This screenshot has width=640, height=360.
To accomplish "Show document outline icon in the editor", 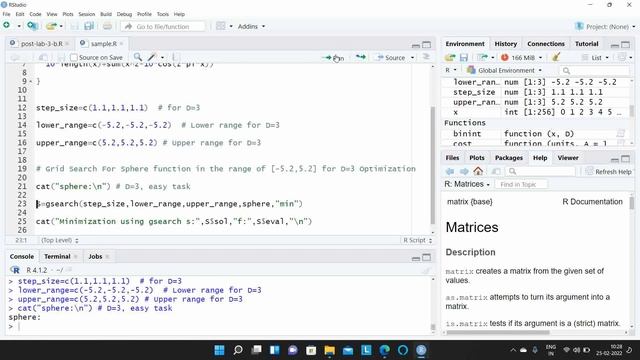I will pos(426,57).
